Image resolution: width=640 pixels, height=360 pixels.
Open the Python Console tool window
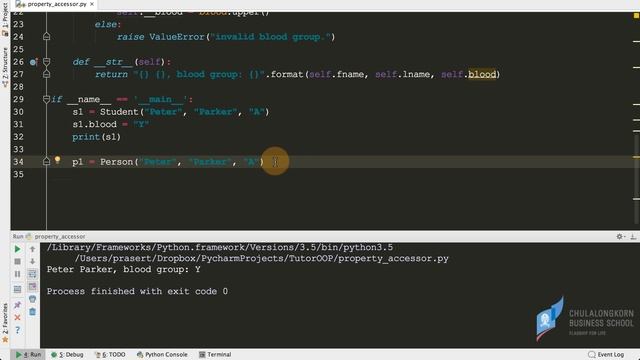point(162,355)
